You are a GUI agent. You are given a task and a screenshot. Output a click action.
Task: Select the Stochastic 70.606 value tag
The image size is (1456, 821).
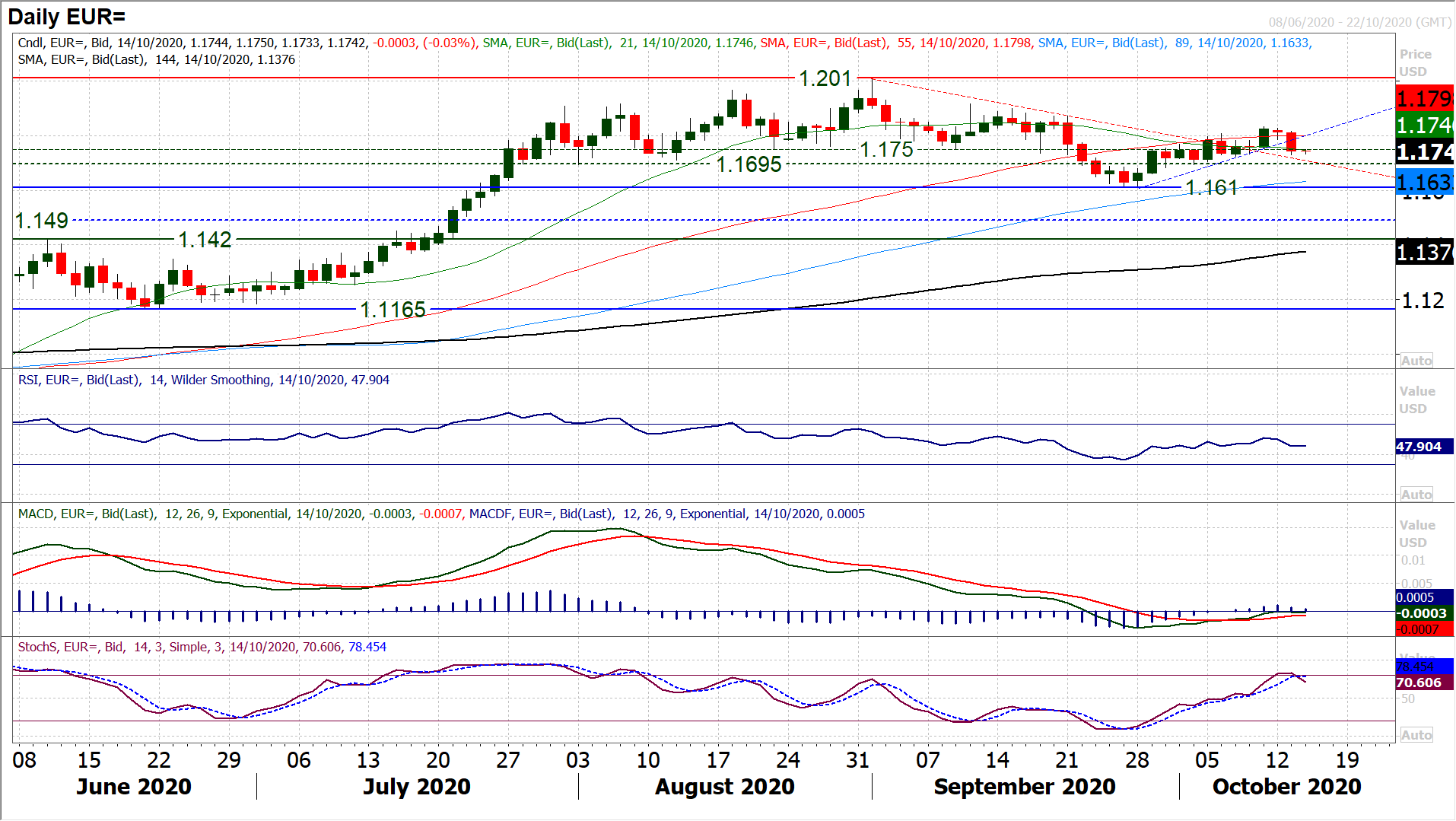[1419, 683]
